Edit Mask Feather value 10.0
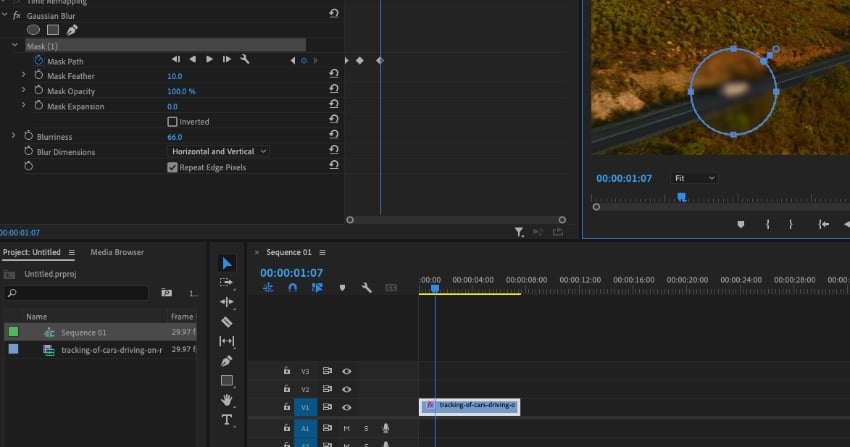The height and width of the screenshot is (447, 850). coord(175,76)
